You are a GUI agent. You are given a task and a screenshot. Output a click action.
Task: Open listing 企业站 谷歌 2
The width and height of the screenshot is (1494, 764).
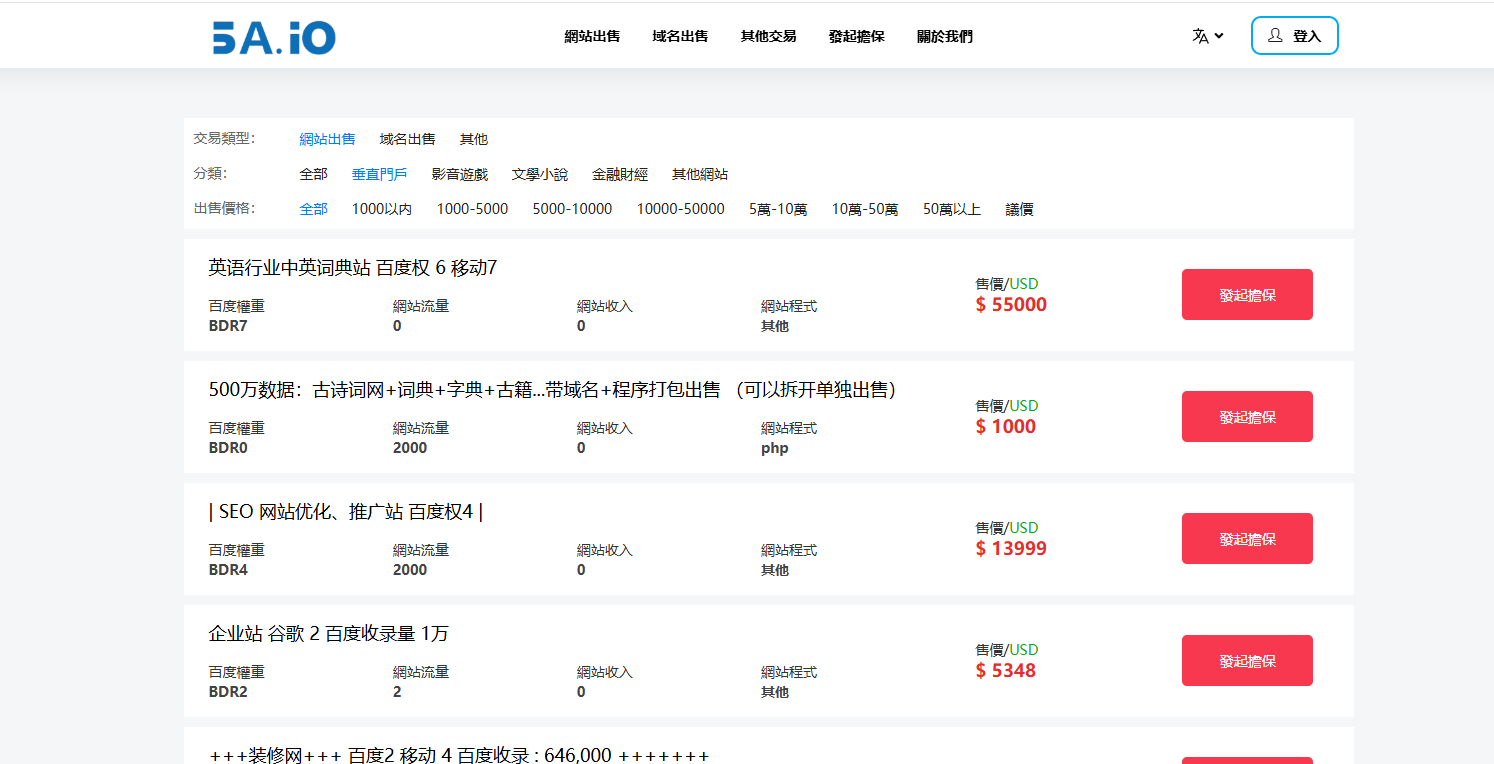[328, 634]
